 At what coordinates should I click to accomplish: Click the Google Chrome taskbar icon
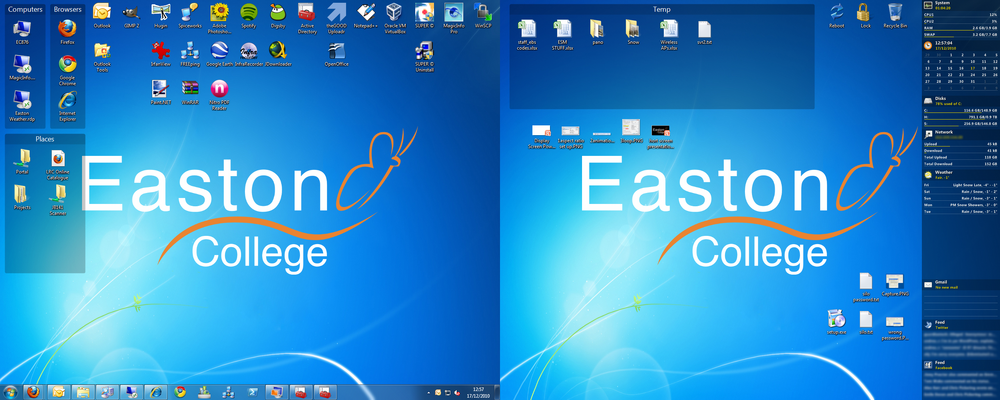179,392
